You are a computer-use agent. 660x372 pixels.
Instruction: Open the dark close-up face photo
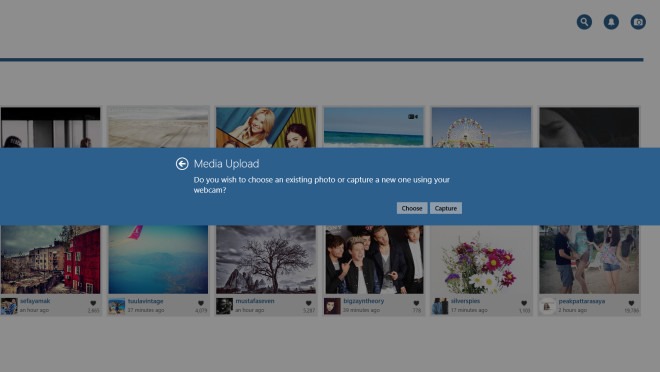589,127
